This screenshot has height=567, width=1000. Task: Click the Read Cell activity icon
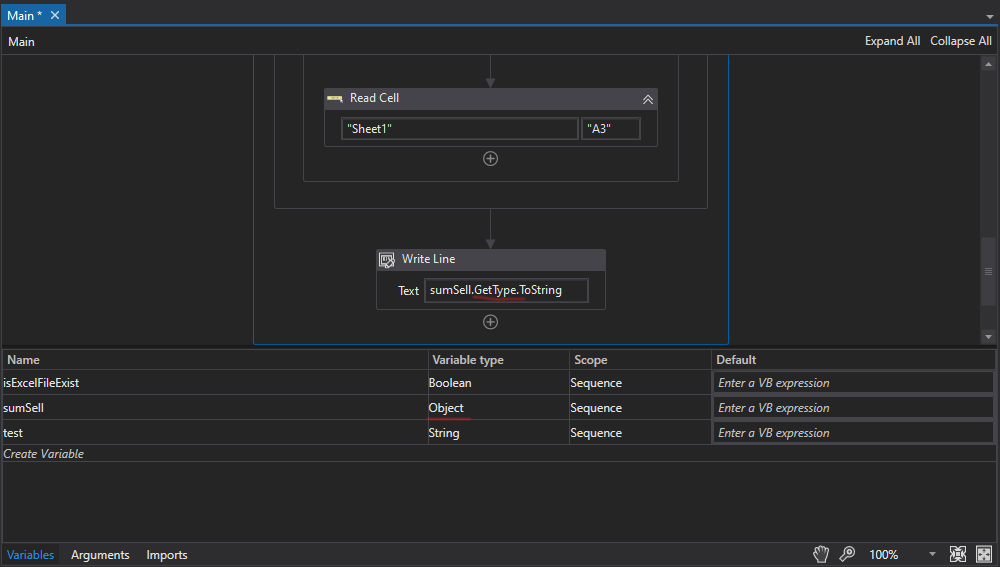tap(335, 98)
